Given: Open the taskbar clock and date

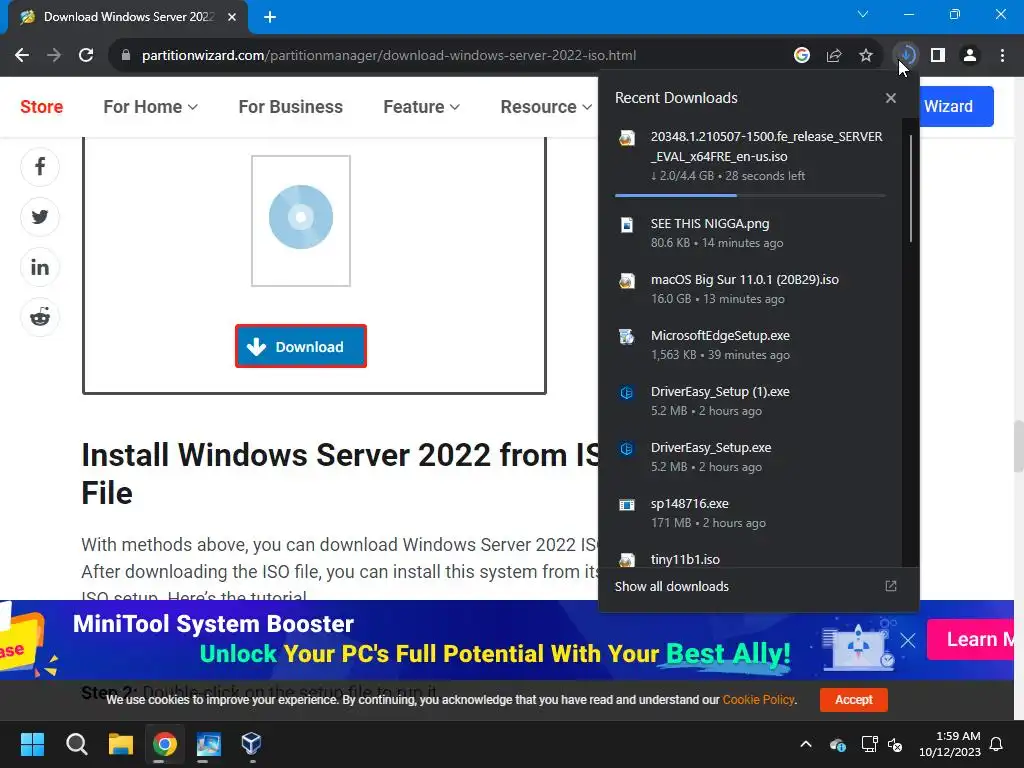Looking at the screenshot, I should click(x=950, y=744).
